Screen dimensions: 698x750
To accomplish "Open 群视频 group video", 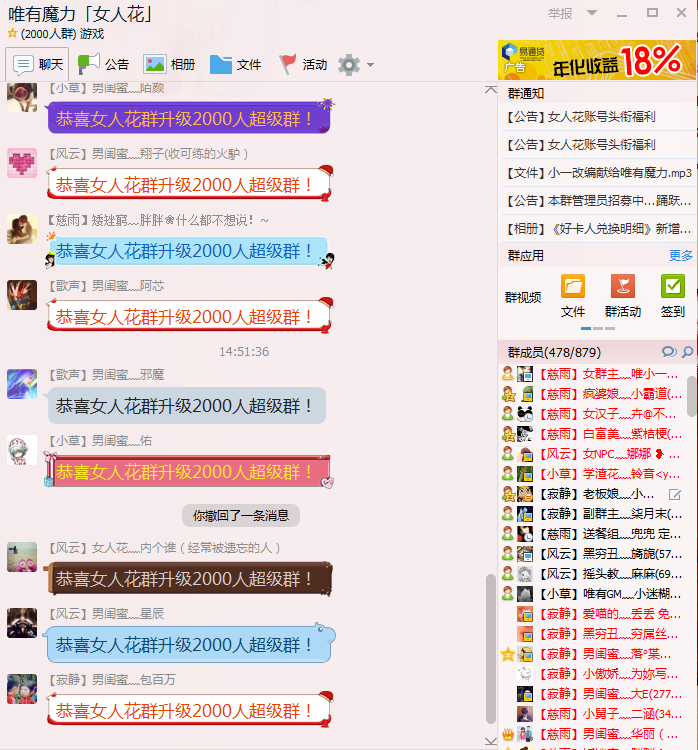I will click(523, 297).
